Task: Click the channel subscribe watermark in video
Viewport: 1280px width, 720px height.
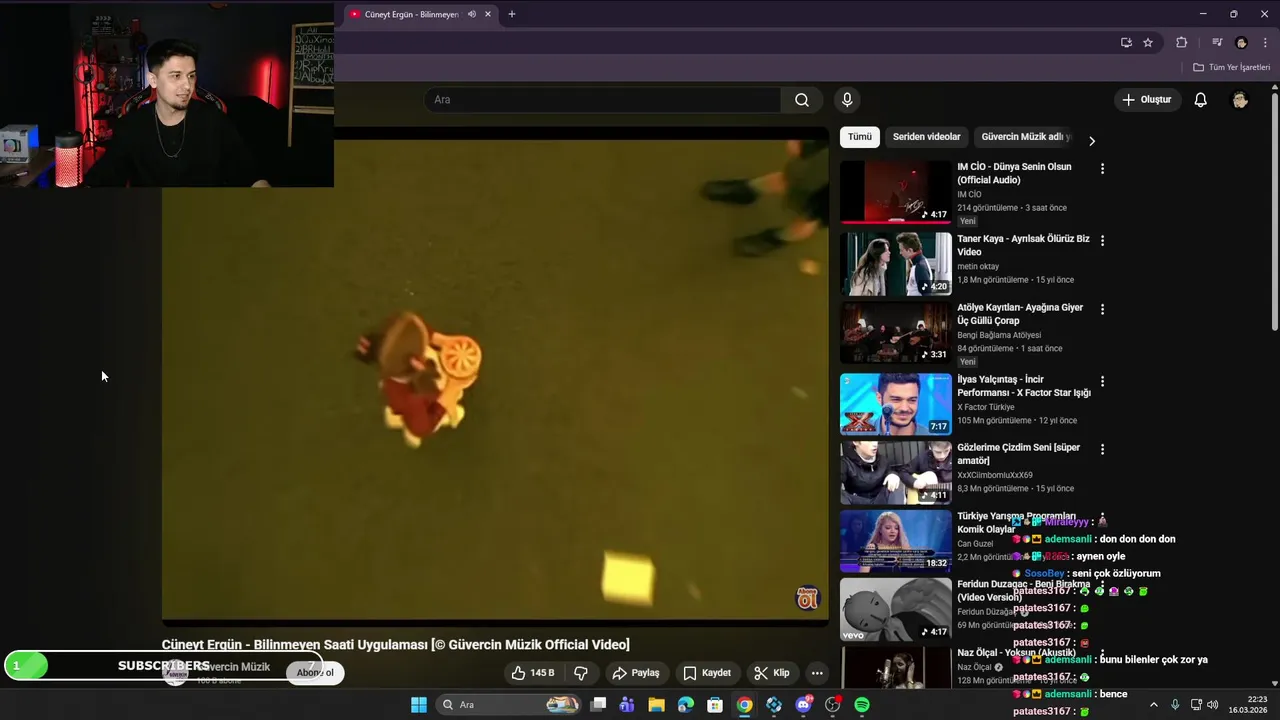Action: 807,598
